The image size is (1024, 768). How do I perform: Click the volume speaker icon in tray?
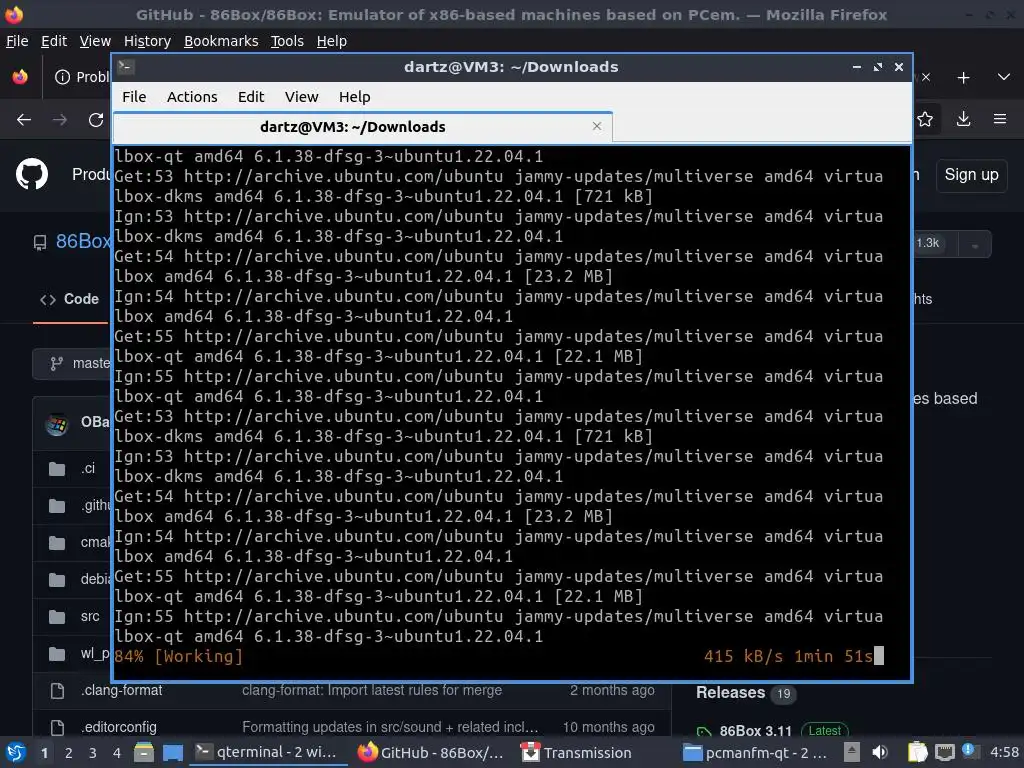[880, 753]
